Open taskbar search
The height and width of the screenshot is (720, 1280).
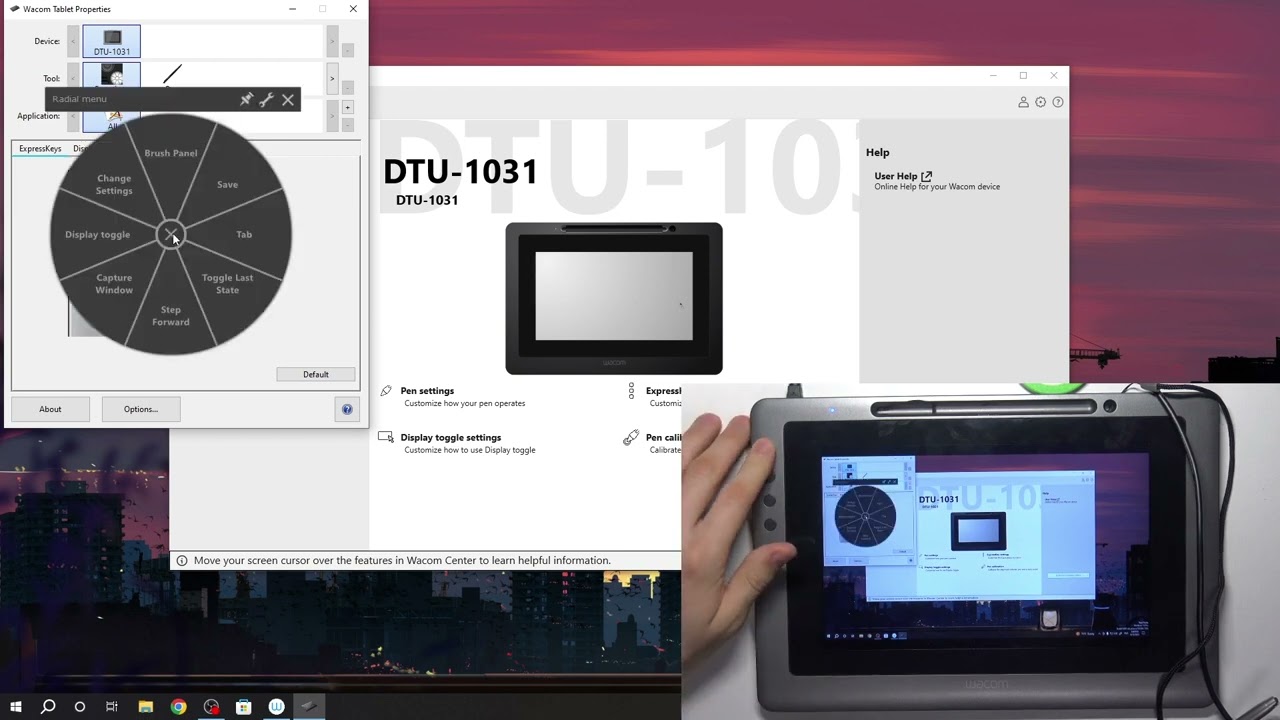click(48, 706)
